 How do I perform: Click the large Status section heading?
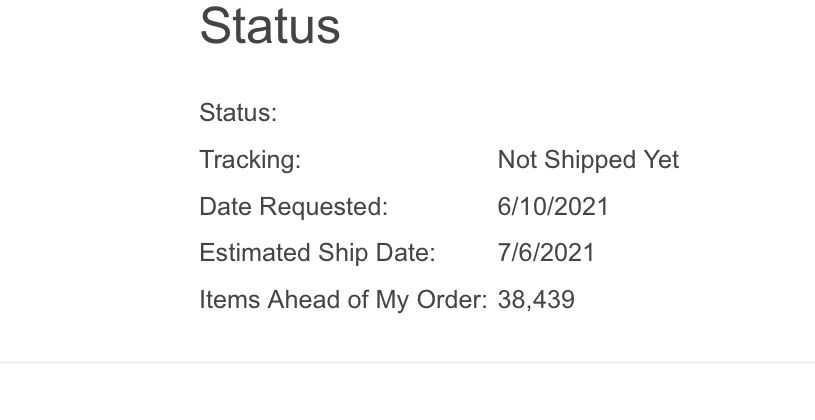(270, 26)
